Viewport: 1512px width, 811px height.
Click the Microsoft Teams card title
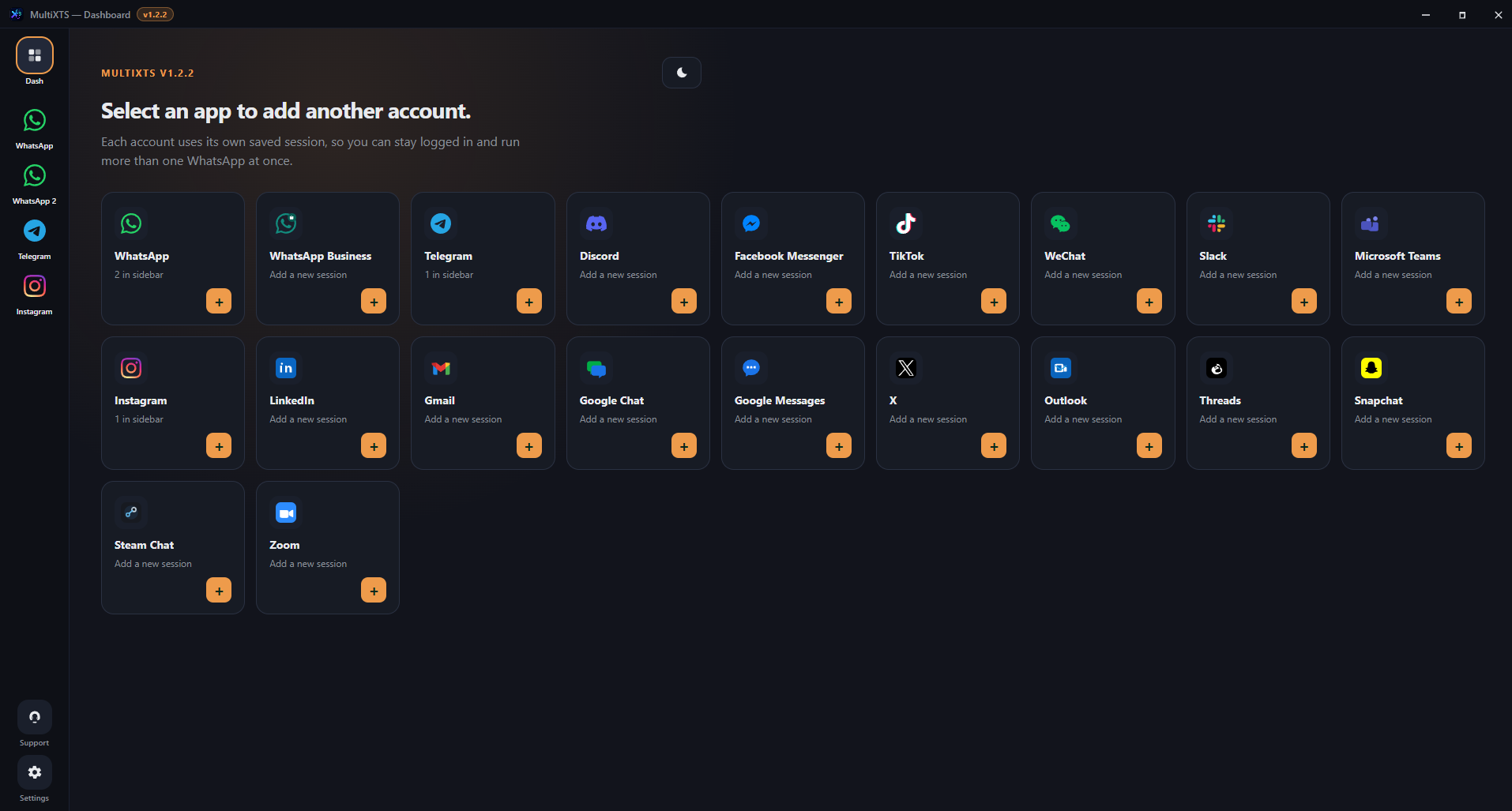click(1397, 256)
